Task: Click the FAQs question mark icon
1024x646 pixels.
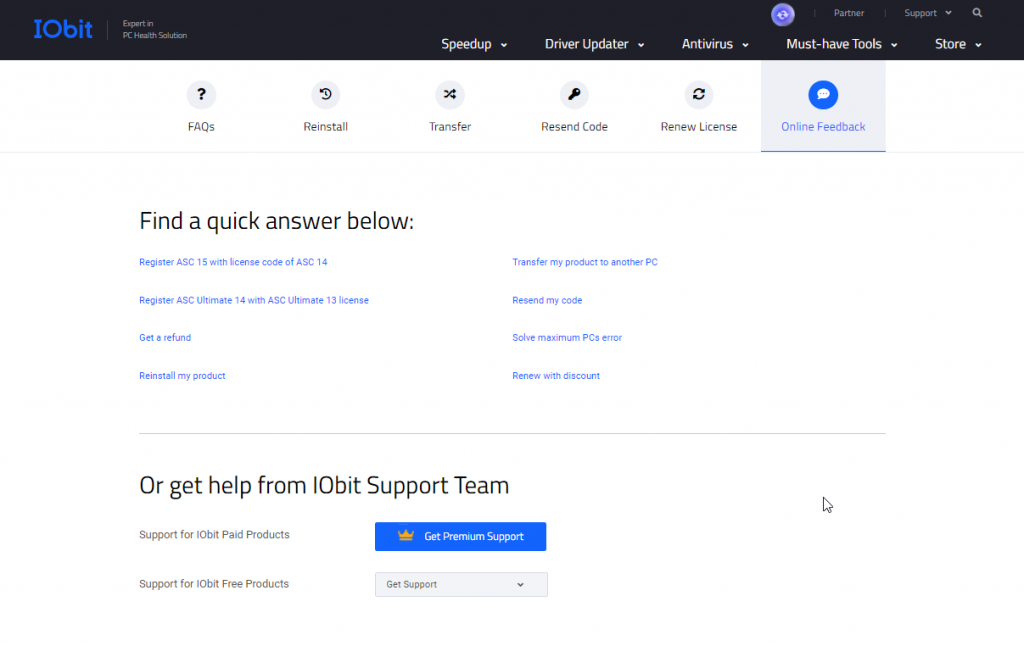Action: coord(201,95)
